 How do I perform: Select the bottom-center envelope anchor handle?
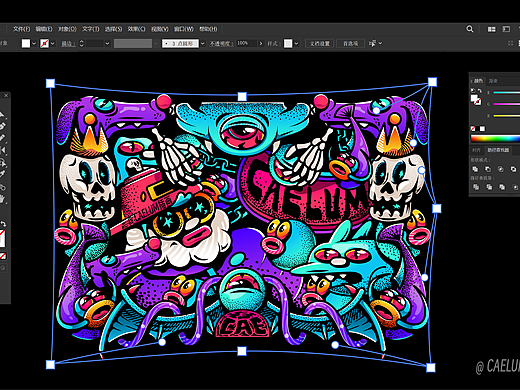(242, 351)
